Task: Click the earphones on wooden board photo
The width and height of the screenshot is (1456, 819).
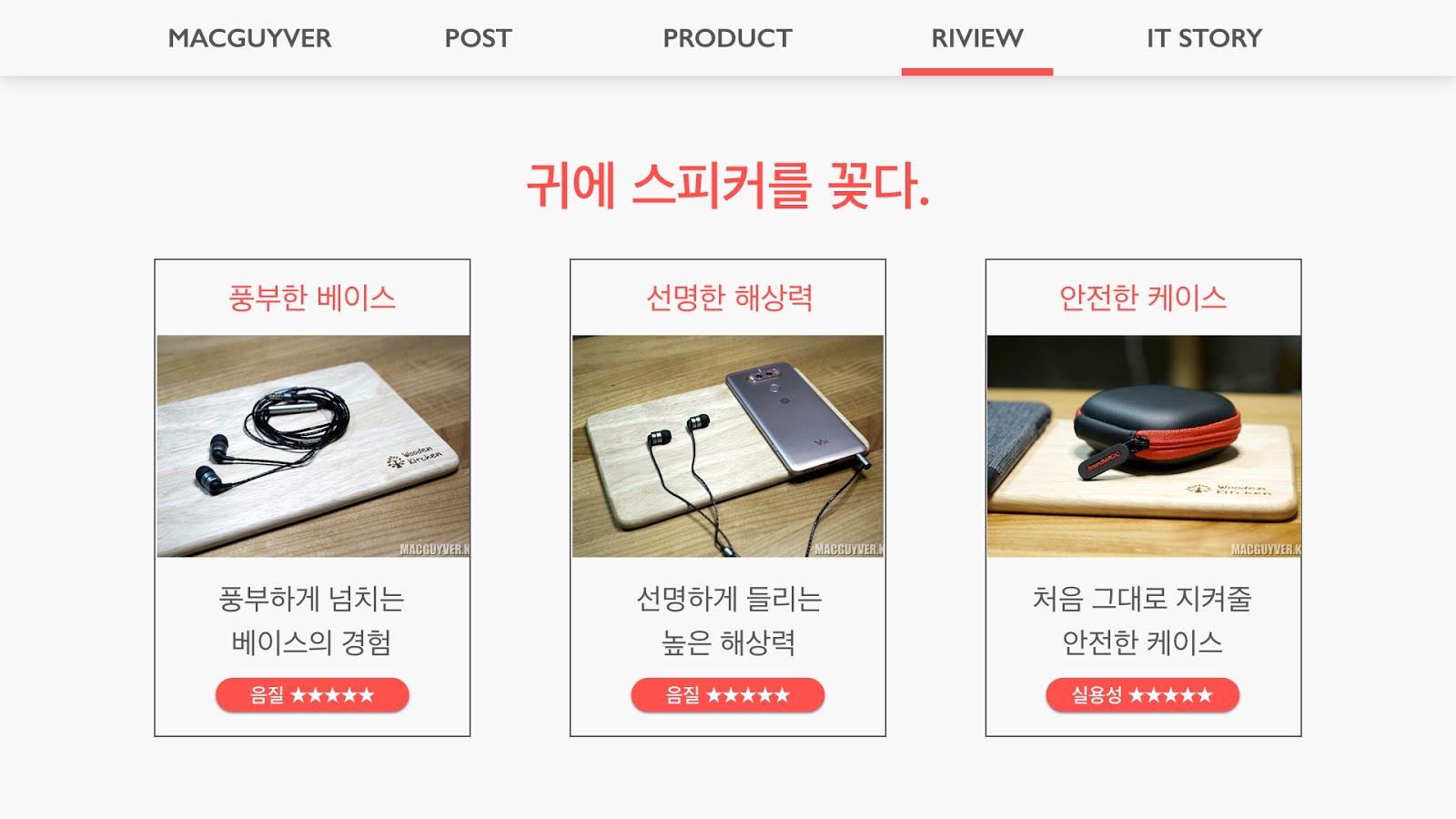Action: point(313,446)
